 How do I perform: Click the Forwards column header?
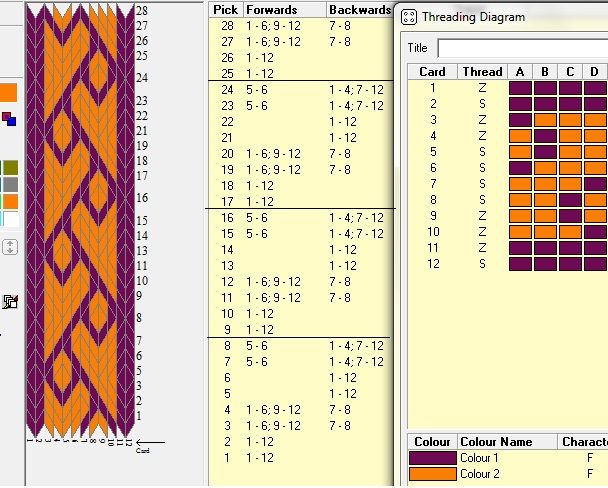point(285,10)
